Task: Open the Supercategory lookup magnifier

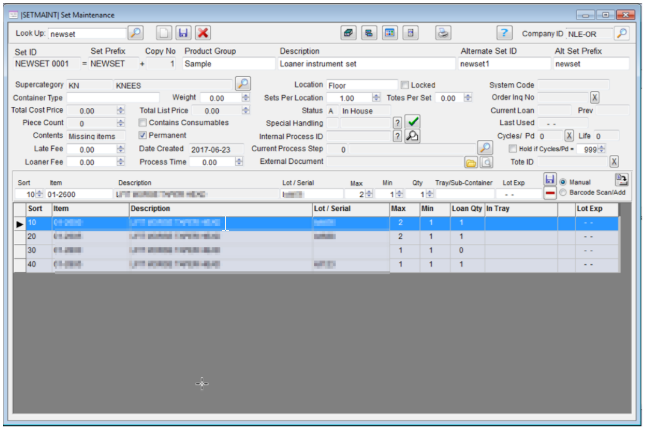Action: pos(242,85)
